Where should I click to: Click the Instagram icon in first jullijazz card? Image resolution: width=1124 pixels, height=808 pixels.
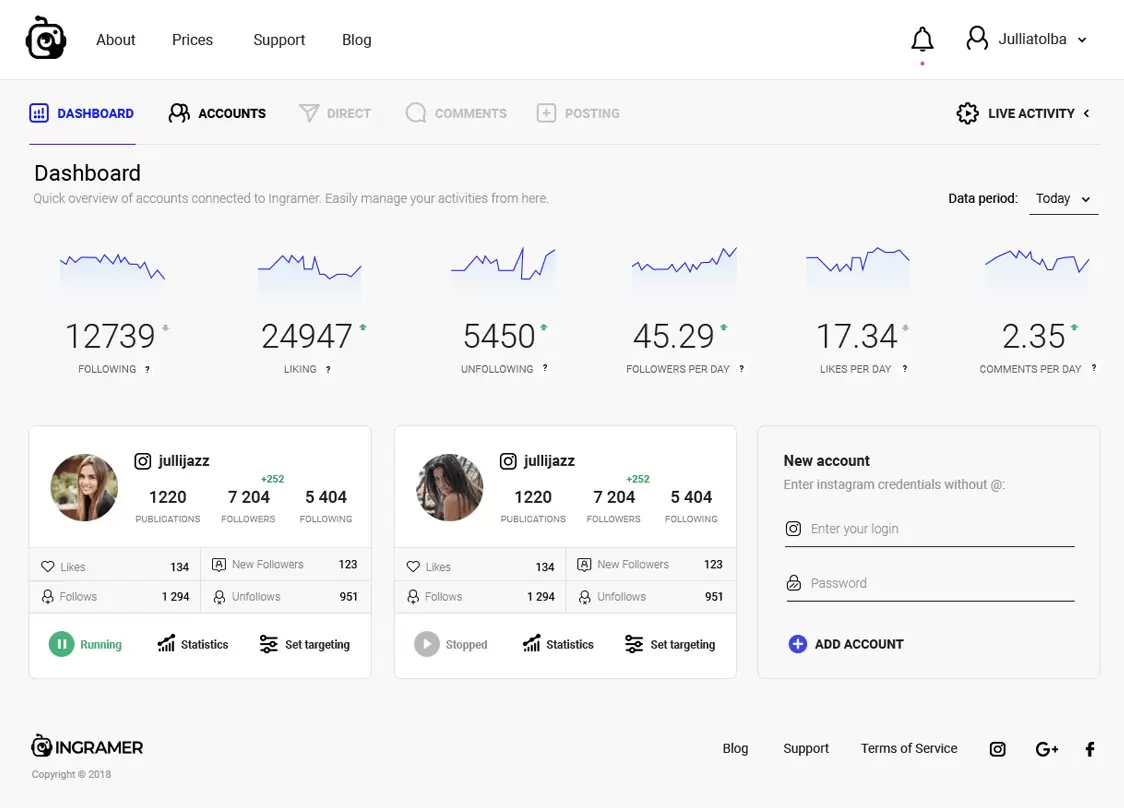pyautogui.click(x=143, y=461)
